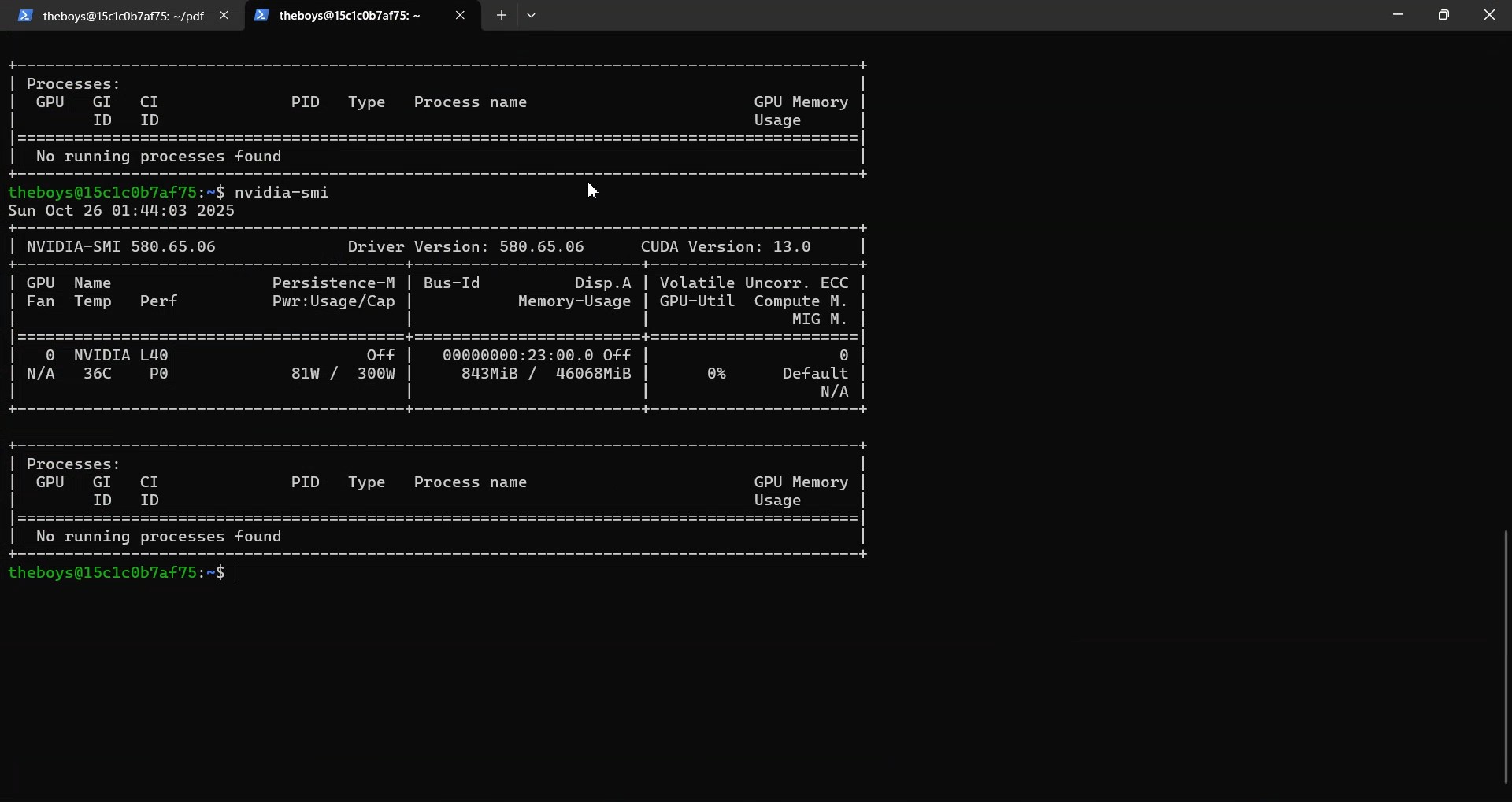Click the 'Persistence-M' column header
Screen dimensions: 1512x802
click(334, 283)
